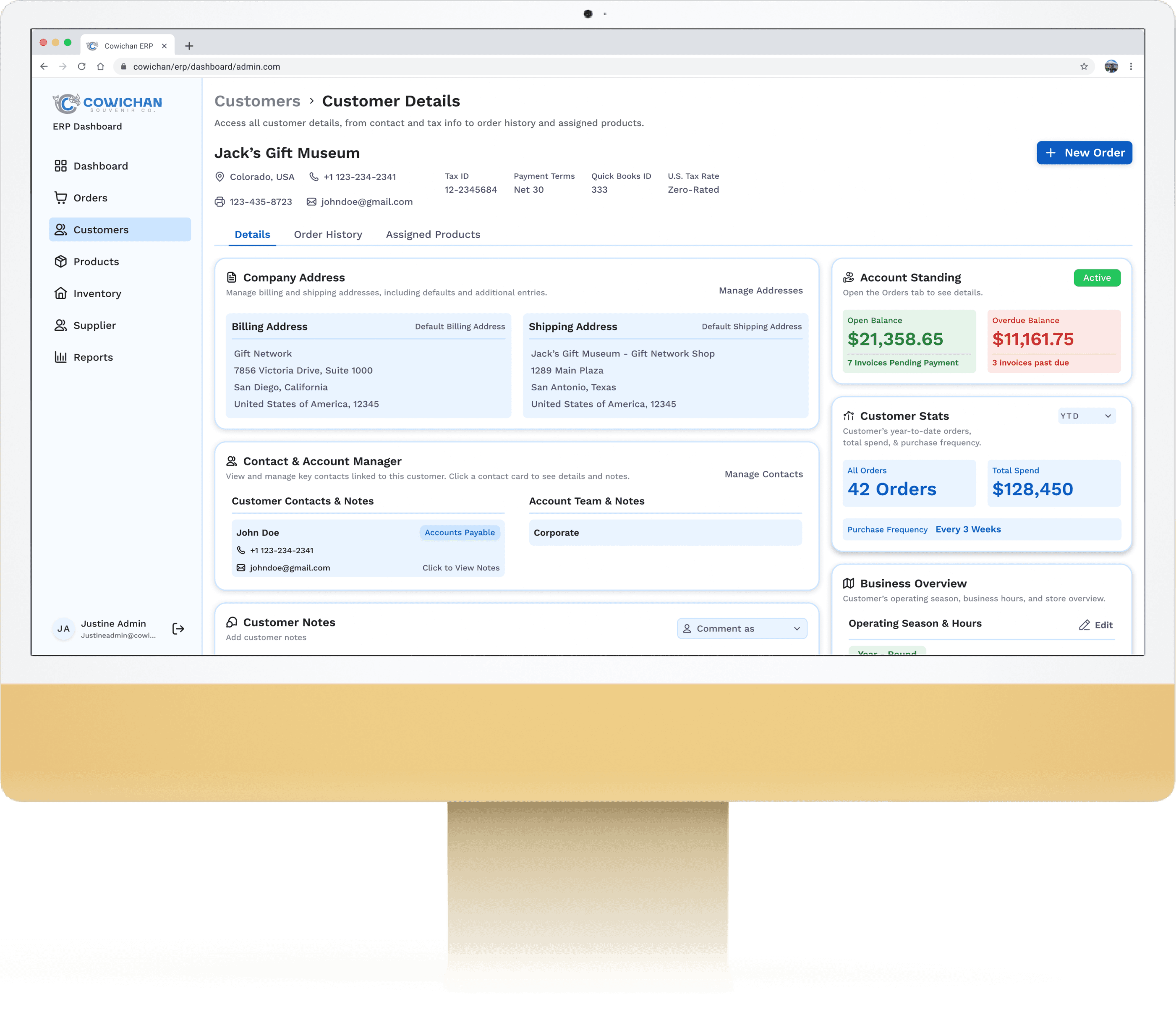Click the Manage Addresses link
This screenshot has height=1020, width=1176.
pyautogui.click(x=760, y=290)
